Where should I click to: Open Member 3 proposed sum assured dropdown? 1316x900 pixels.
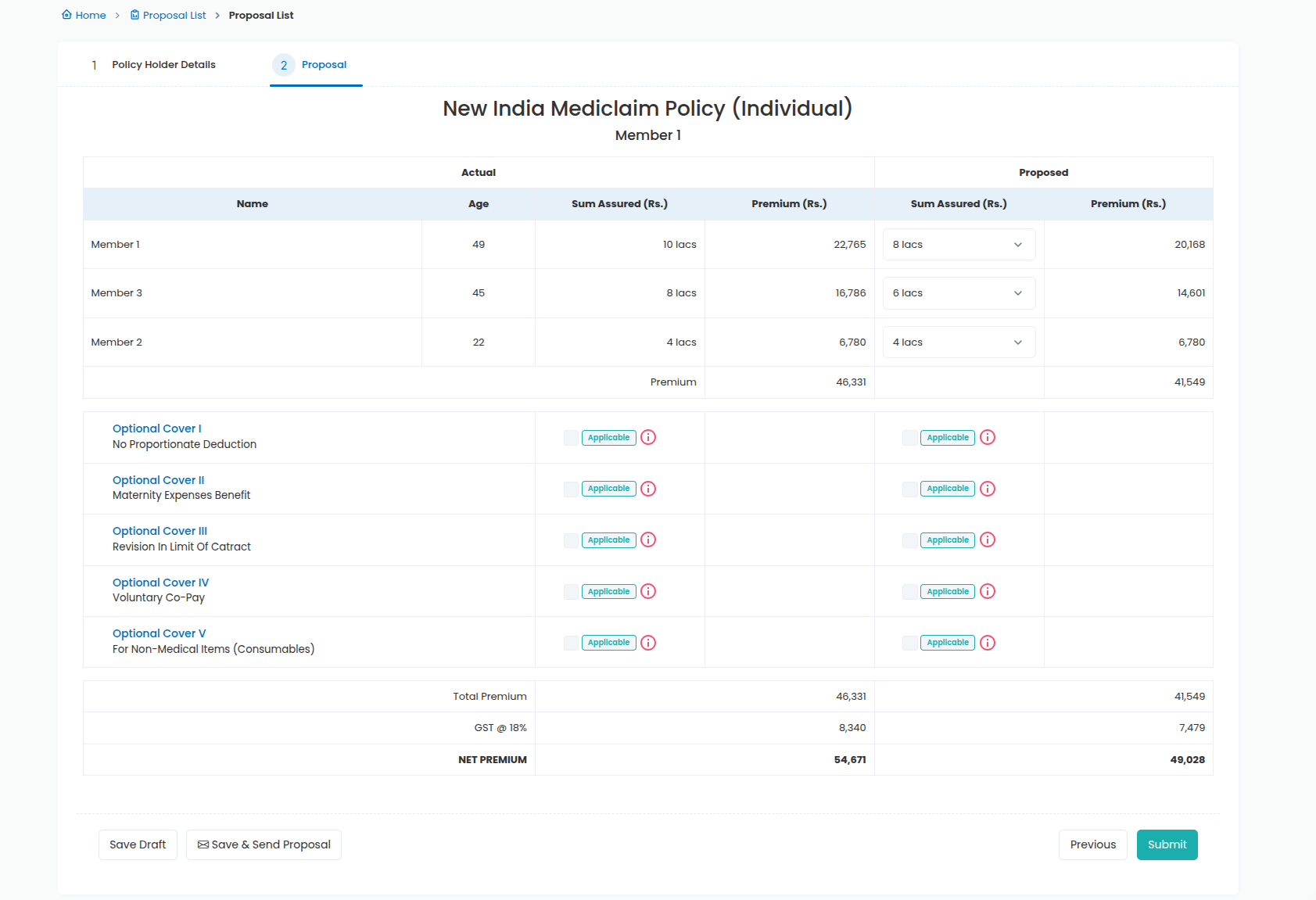pos(959,293)
